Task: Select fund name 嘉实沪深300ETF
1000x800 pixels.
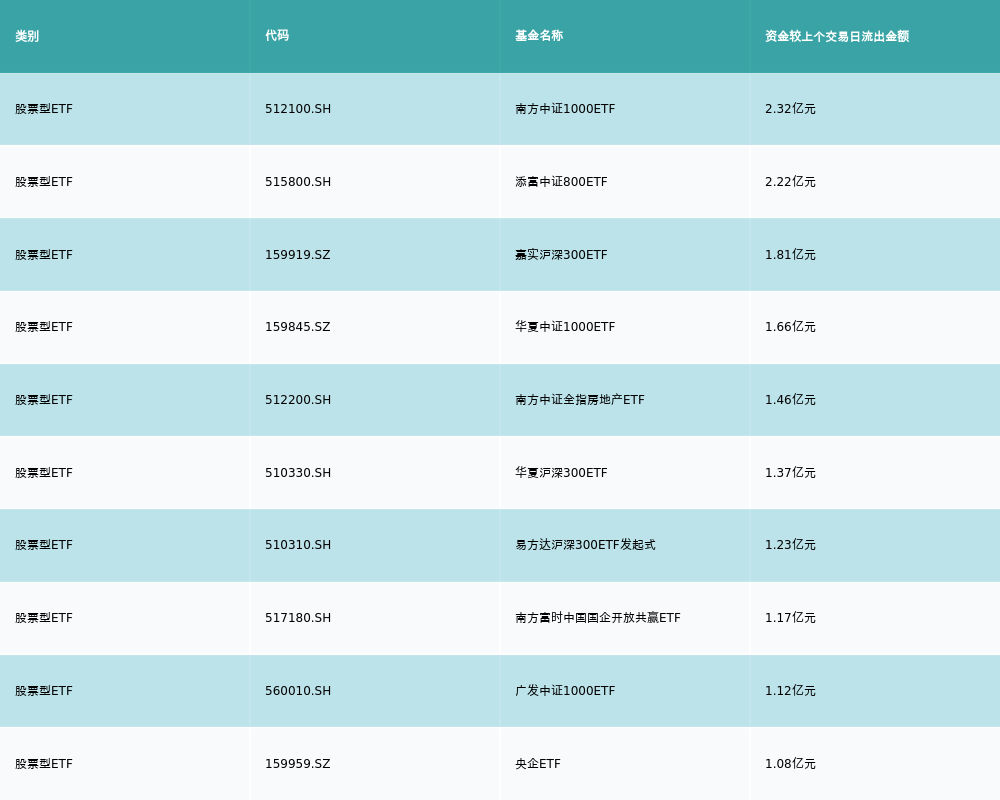Action: point(561,255)
